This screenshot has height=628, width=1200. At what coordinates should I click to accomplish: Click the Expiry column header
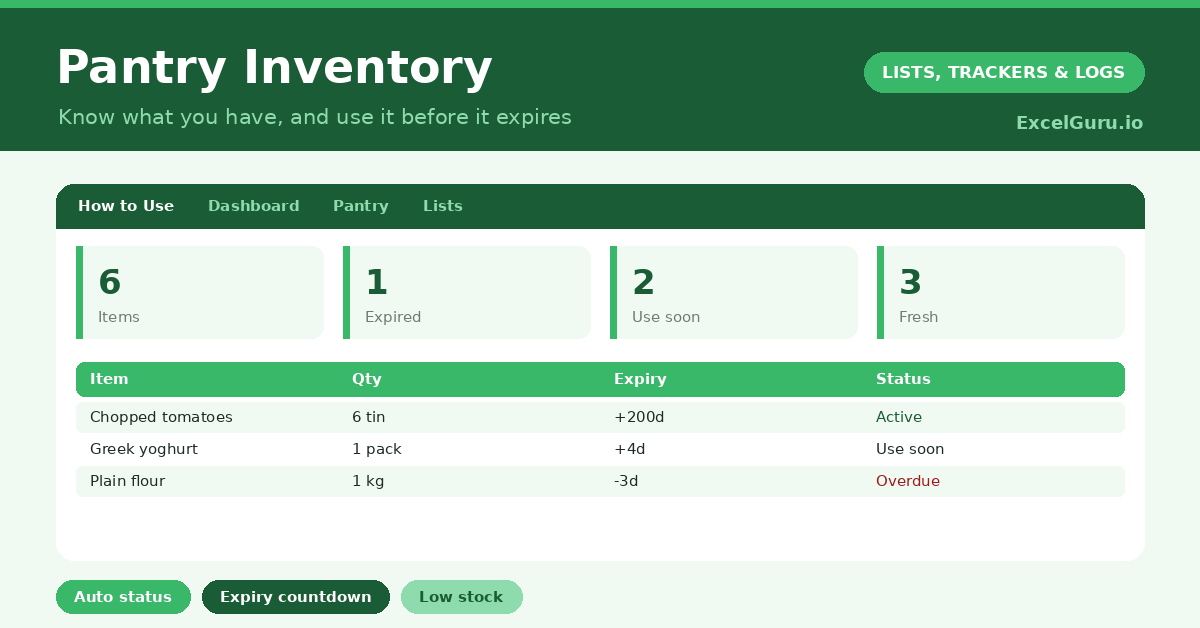tap(640, 379)
